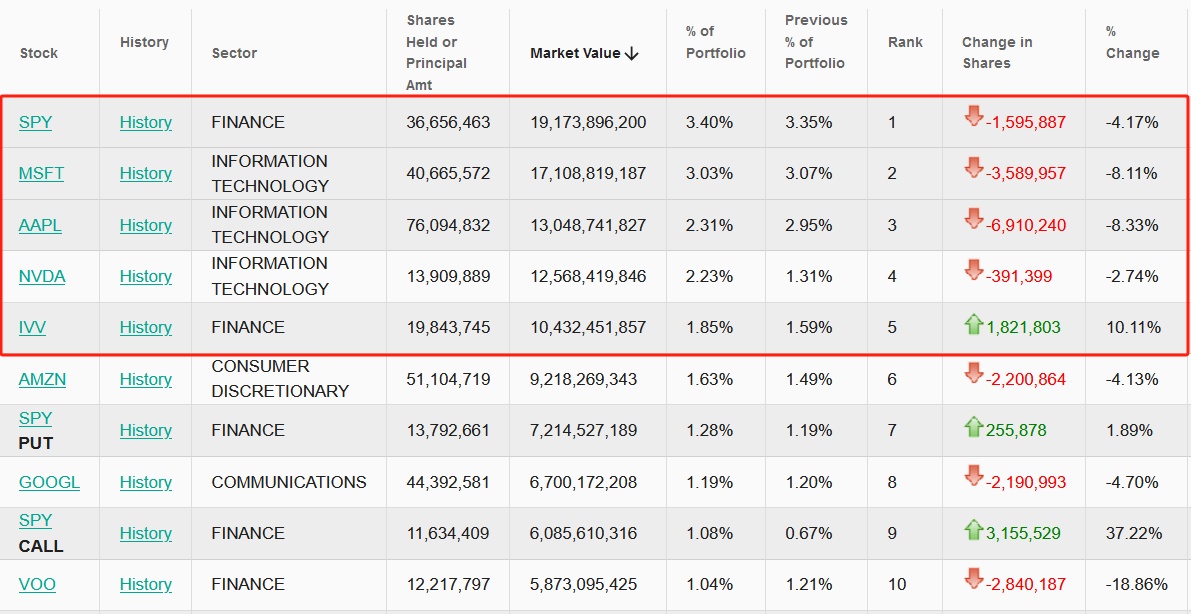Click the green up arrow in SPY PUT row
The image size is (1191, 614).
[x=973, y=427]
